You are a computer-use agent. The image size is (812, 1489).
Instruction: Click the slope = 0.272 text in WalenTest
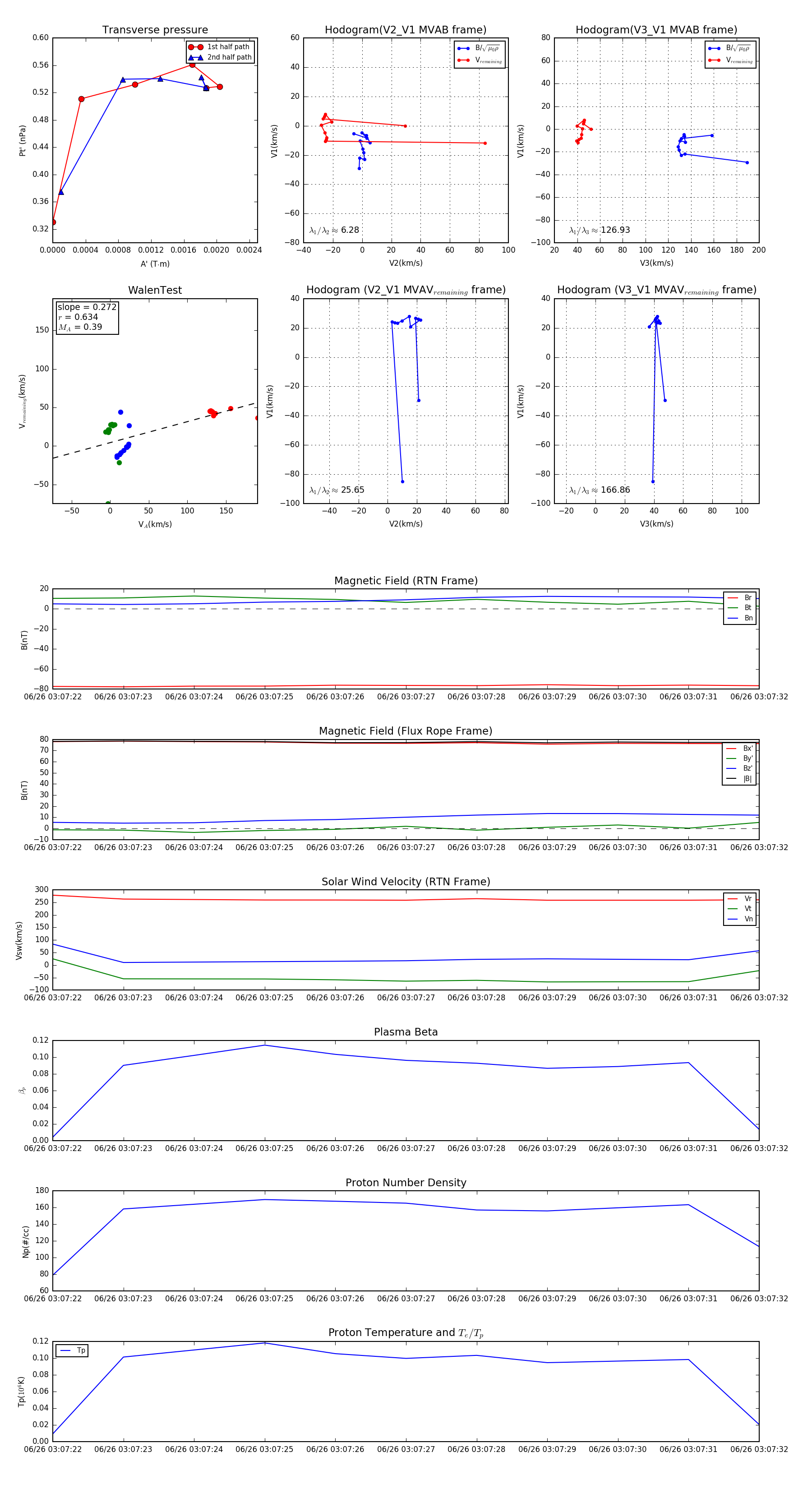87,307
